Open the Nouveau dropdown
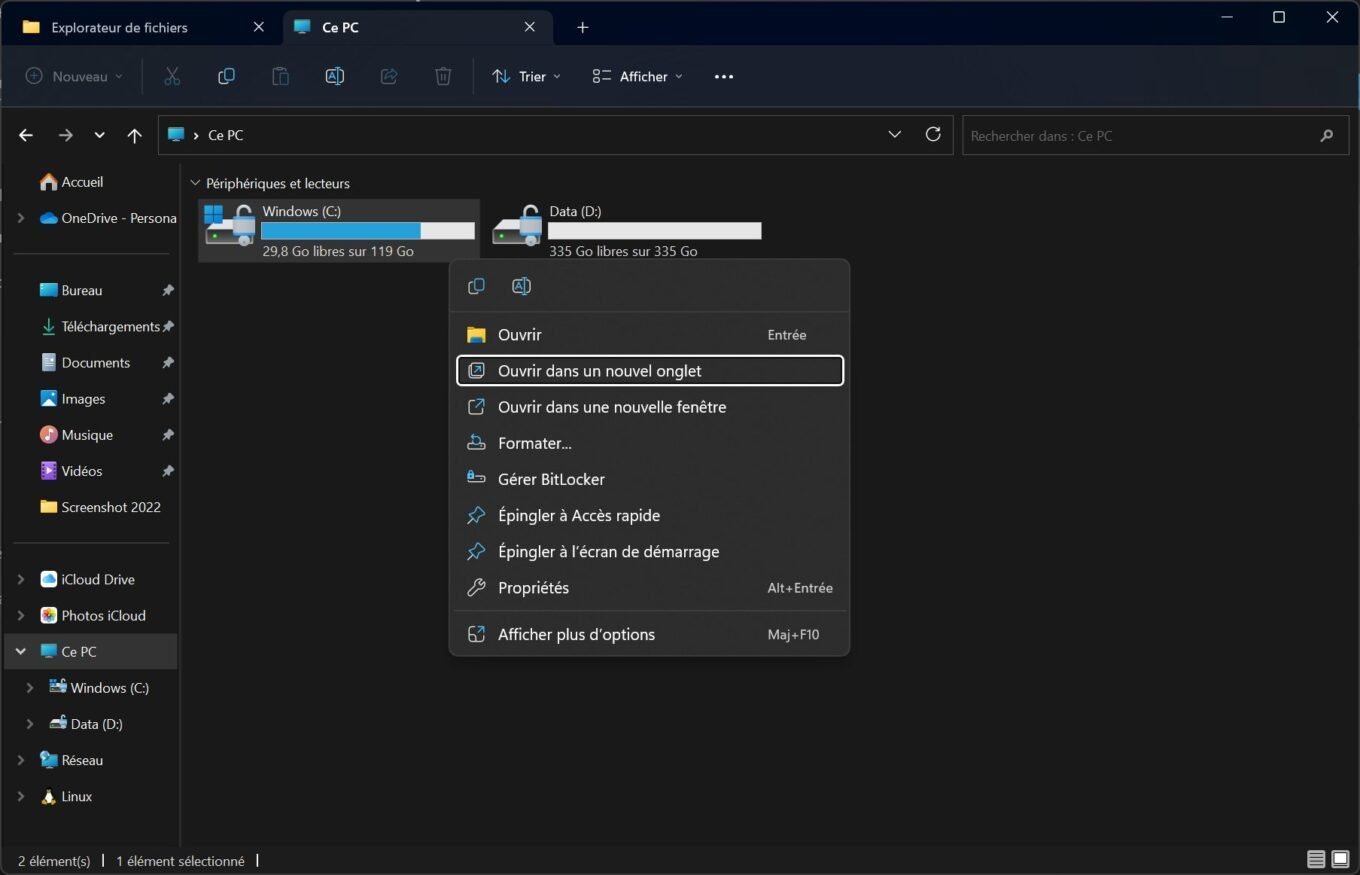 (x=74, y=76)
